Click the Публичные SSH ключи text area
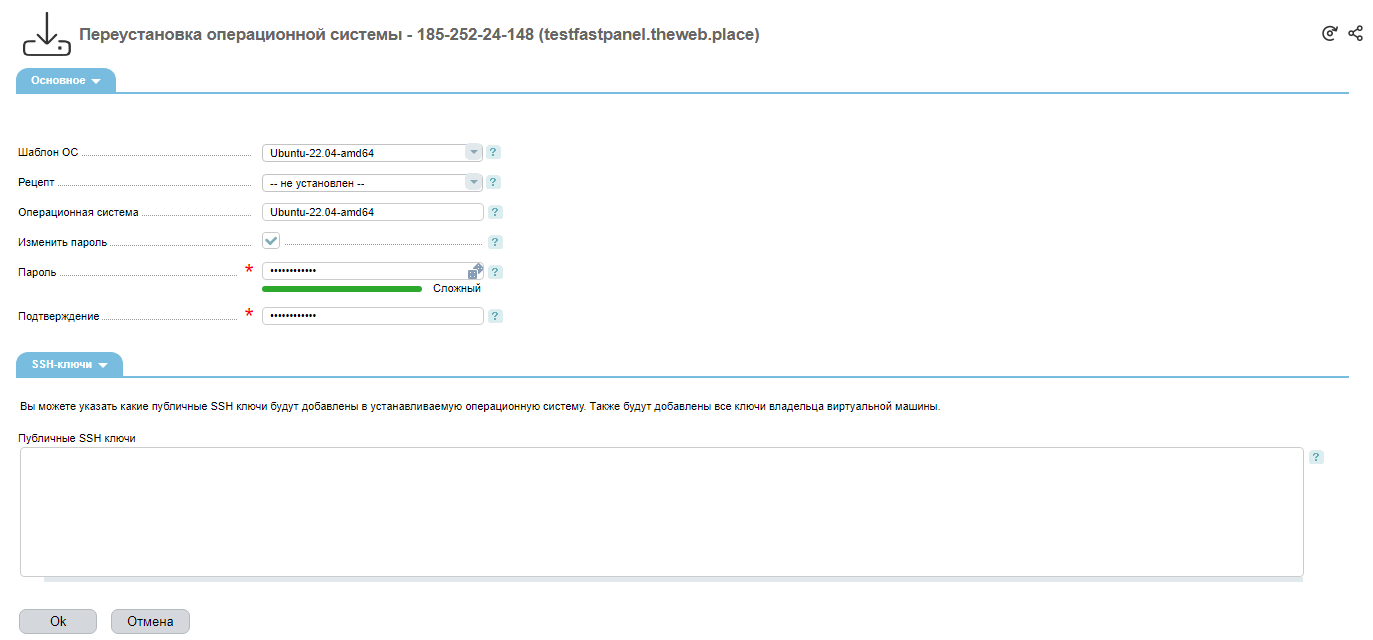 [661, 512]
